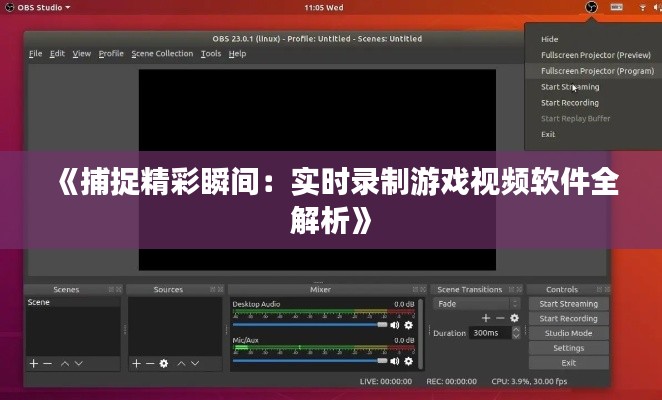Move scene down with arrow icon
Screen dimensions: 662x400
[x=79, y=363]
